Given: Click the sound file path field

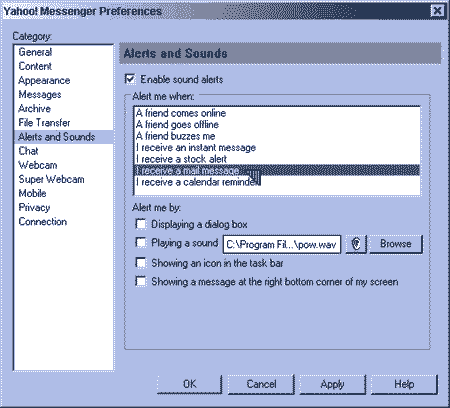Looking at the screenshot, I should 282,244.
